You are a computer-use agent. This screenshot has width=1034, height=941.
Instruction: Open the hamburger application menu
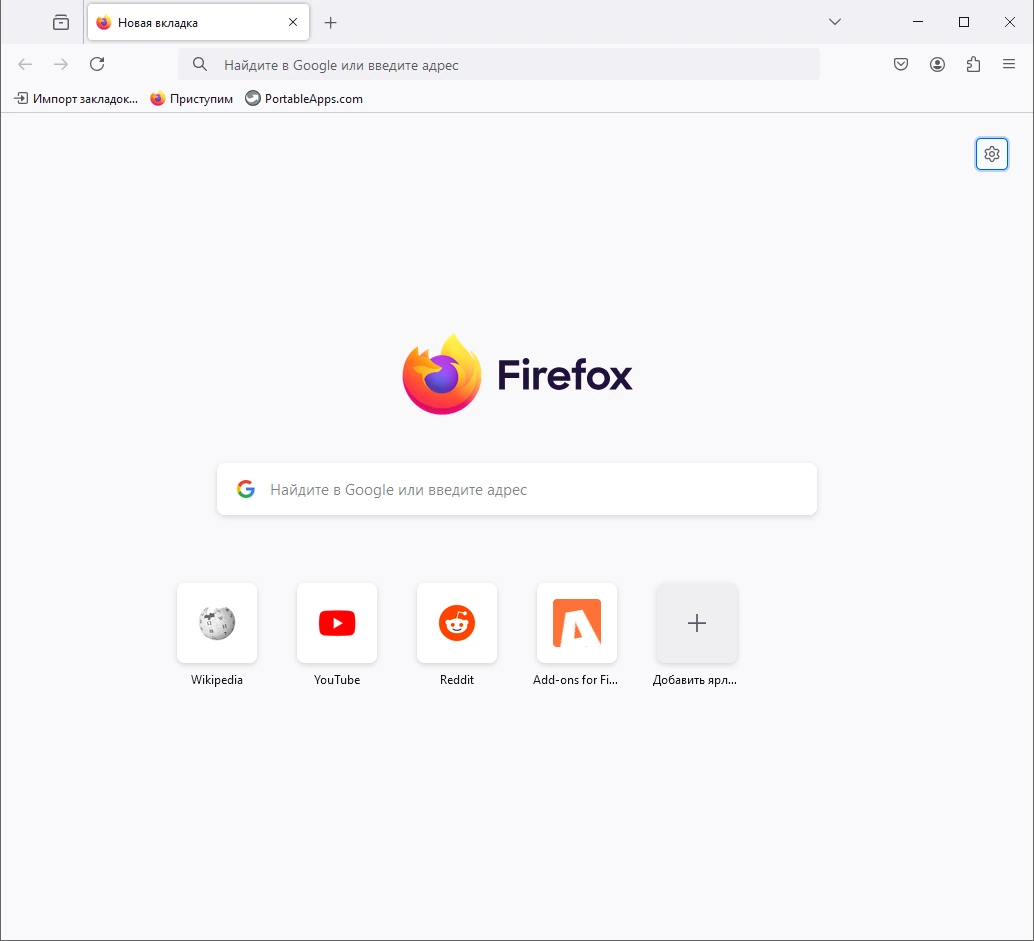(1009, 64)
